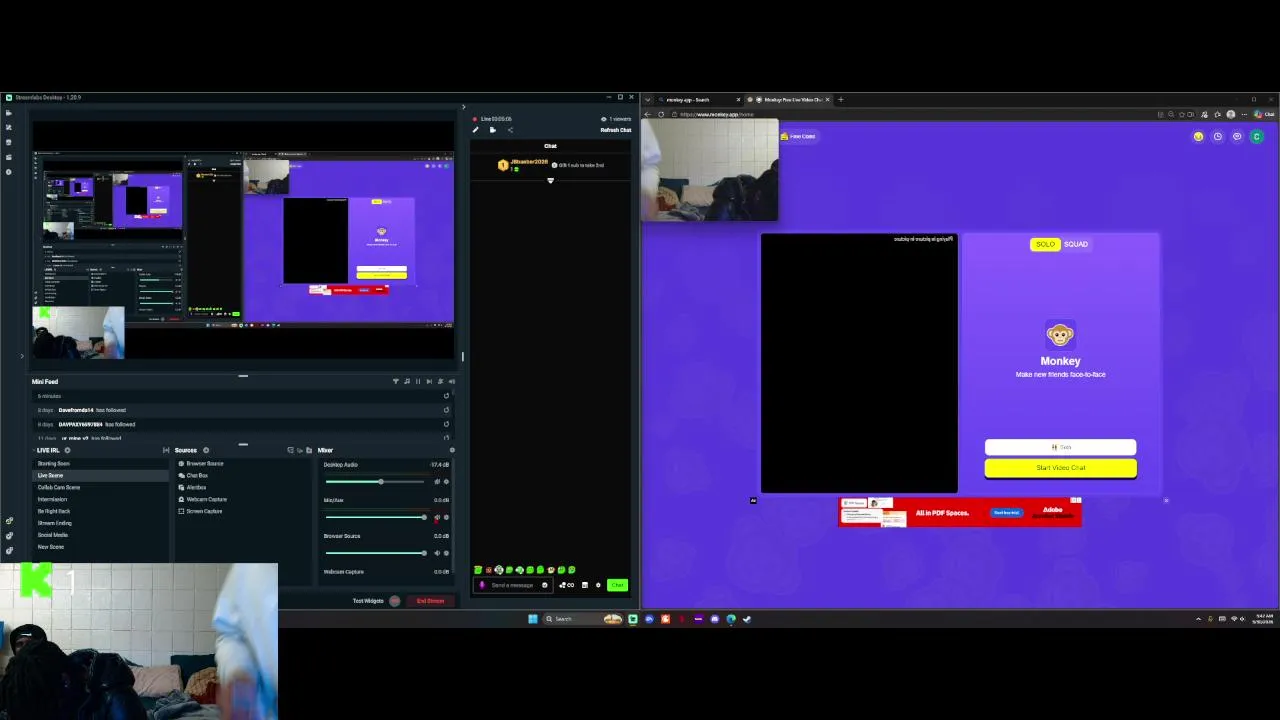The height and width of the screenshot is (720, 1280).
Task: Click Refresh Chat in Streamlabs
Action: [x=615, y=130]
